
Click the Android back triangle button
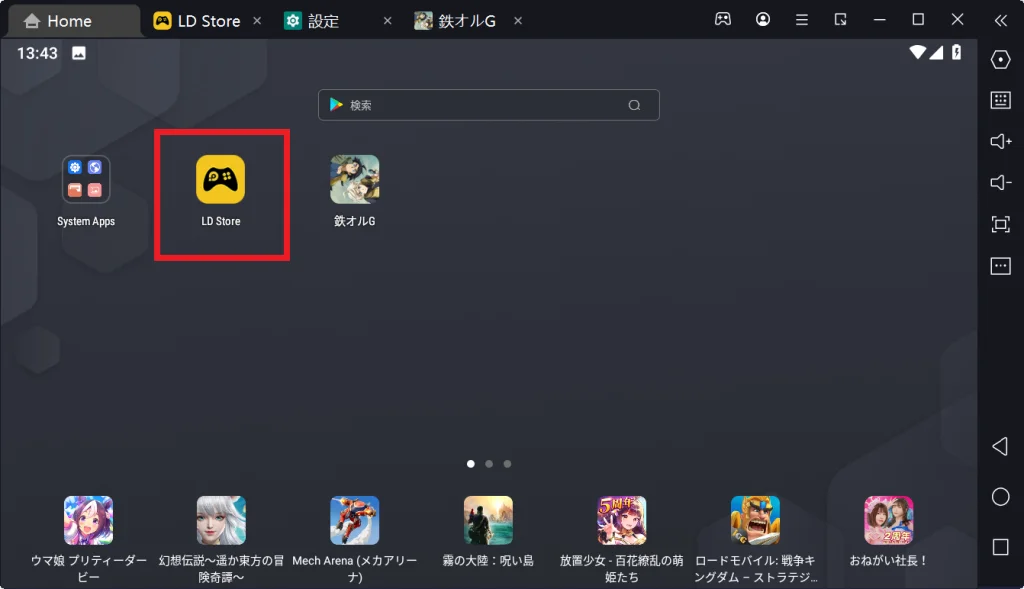pyautogui.click(x=1000, y=447)
